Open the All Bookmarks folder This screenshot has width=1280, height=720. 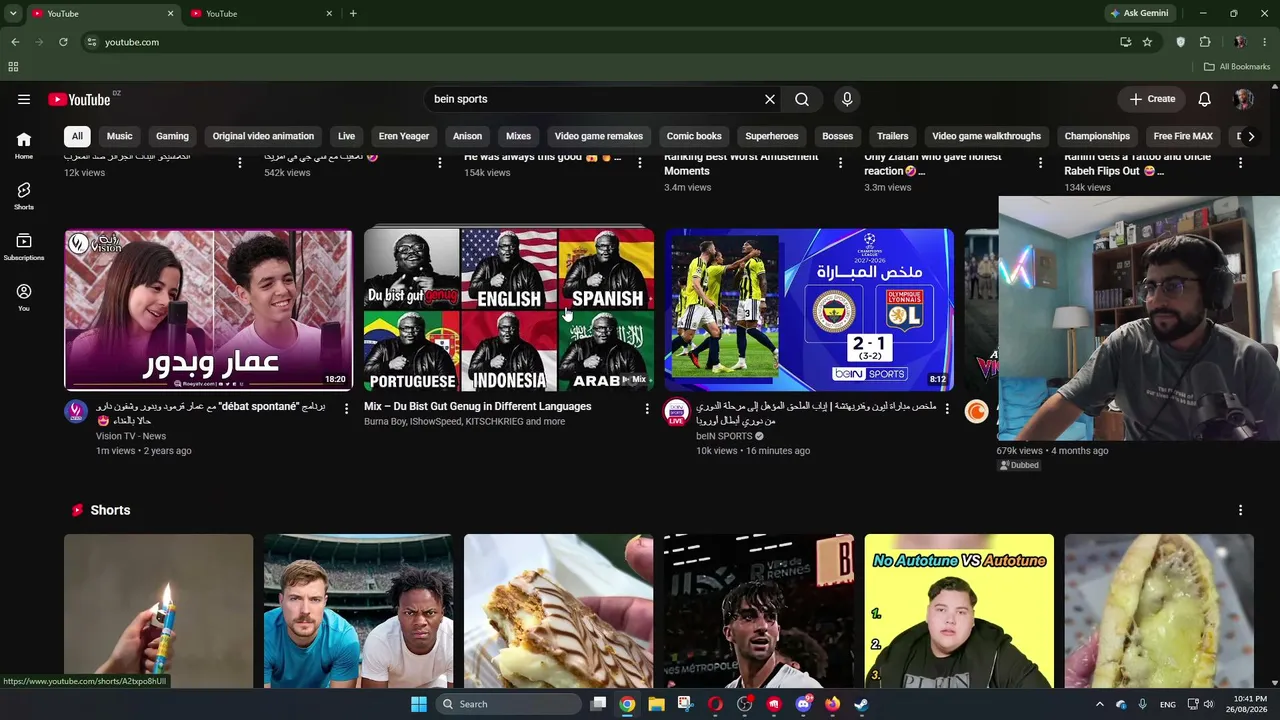click(1237, 67)
